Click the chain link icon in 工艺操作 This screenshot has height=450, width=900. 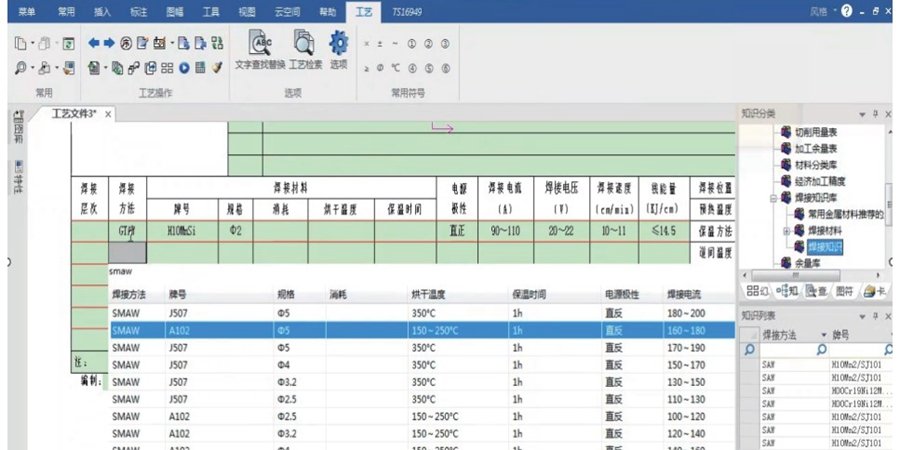click(134, 68)
